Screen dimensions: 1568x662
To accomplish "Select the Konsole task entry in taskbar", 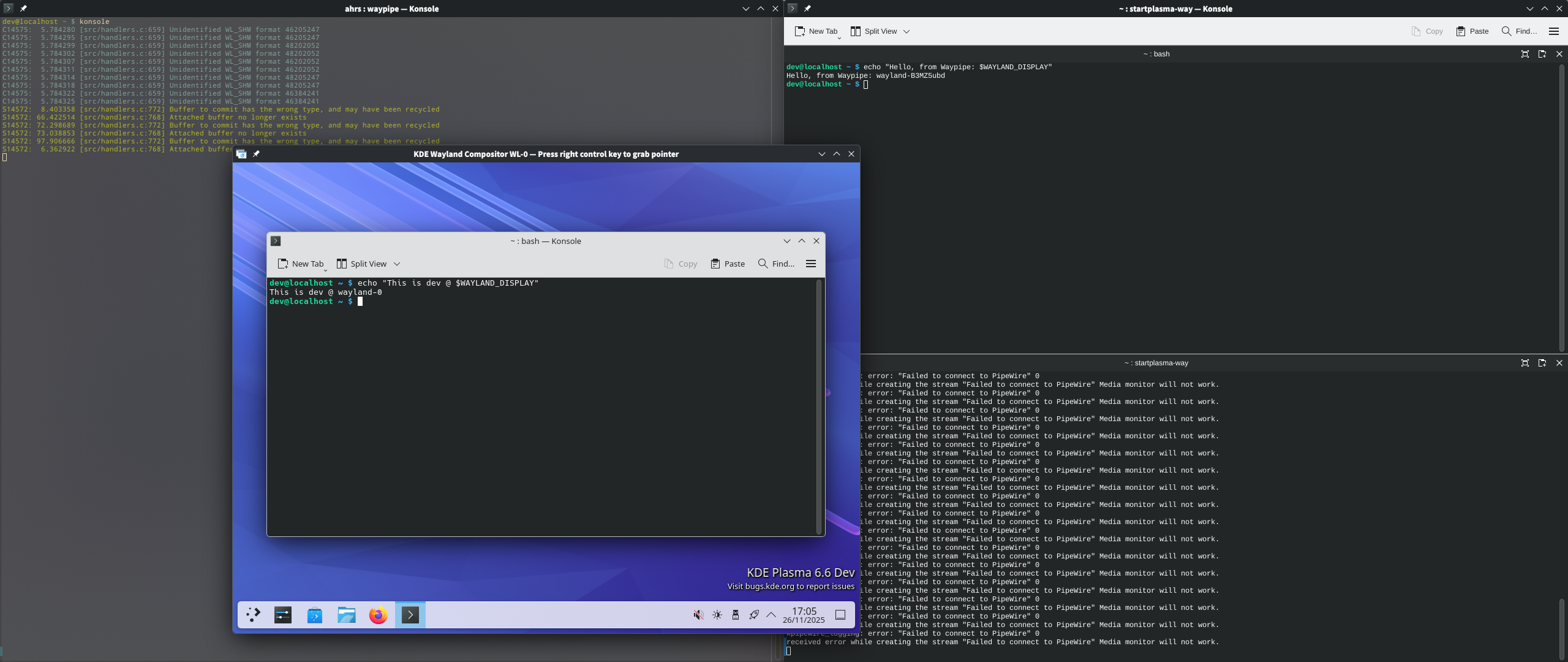I will pyautogui.click(x=410, y=615).
